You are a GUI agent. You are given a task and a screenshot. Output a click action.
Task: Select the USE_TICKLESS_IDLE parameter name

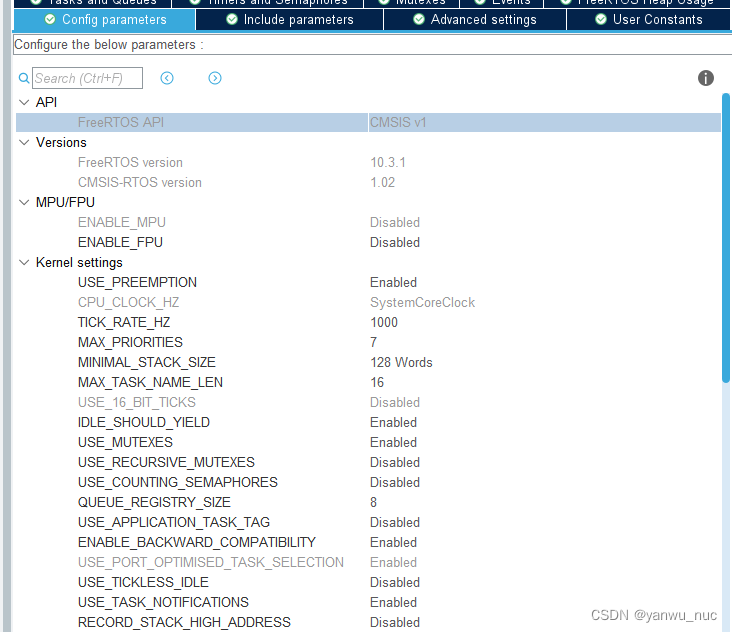point(143,583)
